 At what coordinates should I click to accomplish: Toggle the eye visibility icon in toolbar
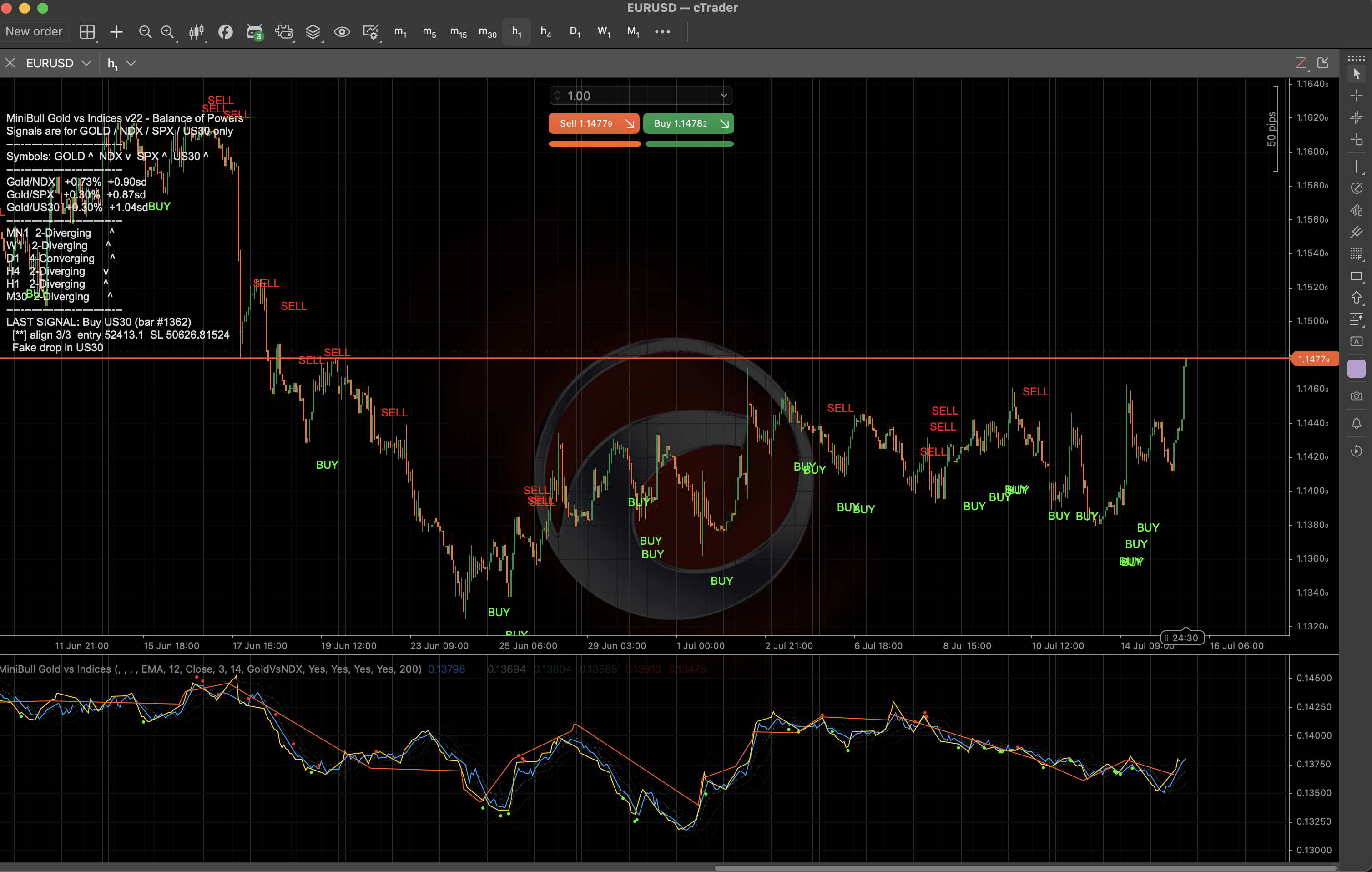342,32
